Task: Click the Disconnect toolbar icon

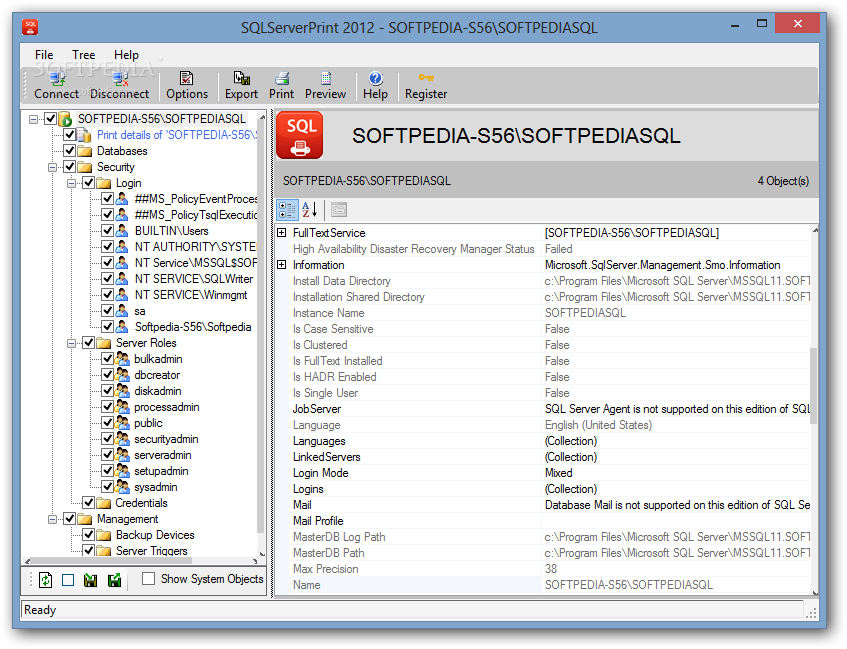Action: pyautogui.click(x=119, y=79)
